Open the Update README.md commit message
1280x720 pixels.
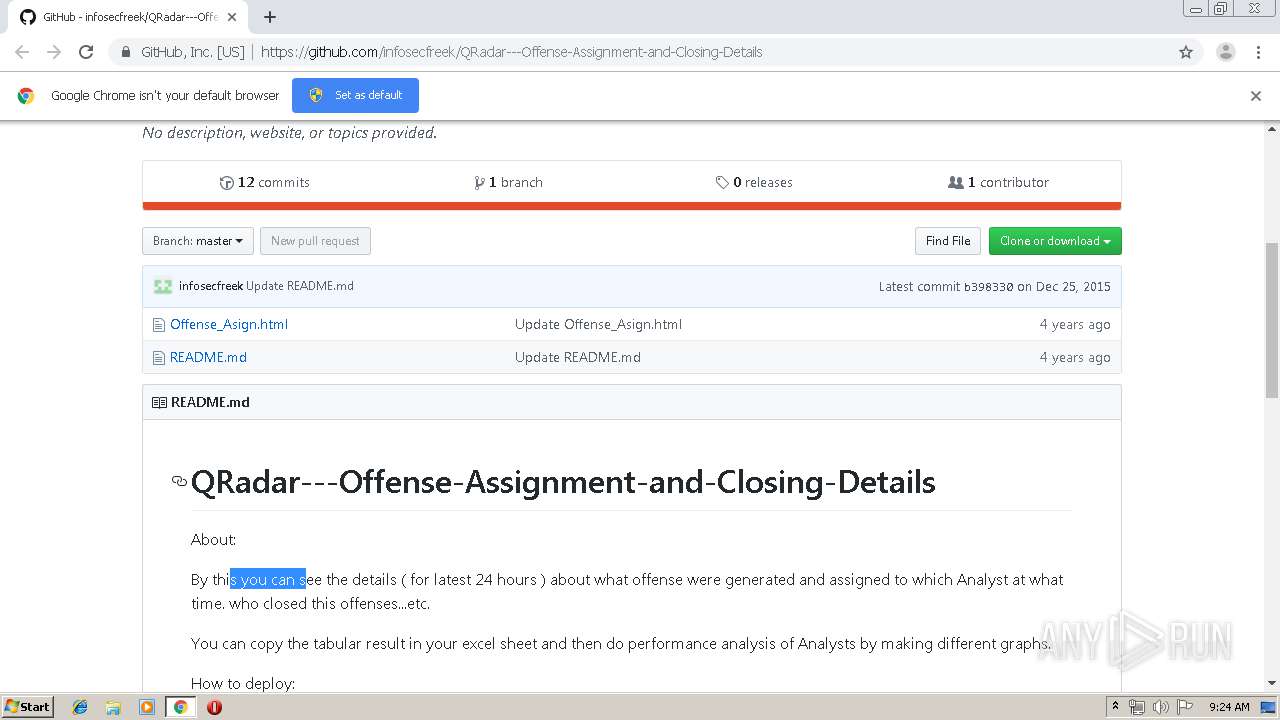click(300, 286)
